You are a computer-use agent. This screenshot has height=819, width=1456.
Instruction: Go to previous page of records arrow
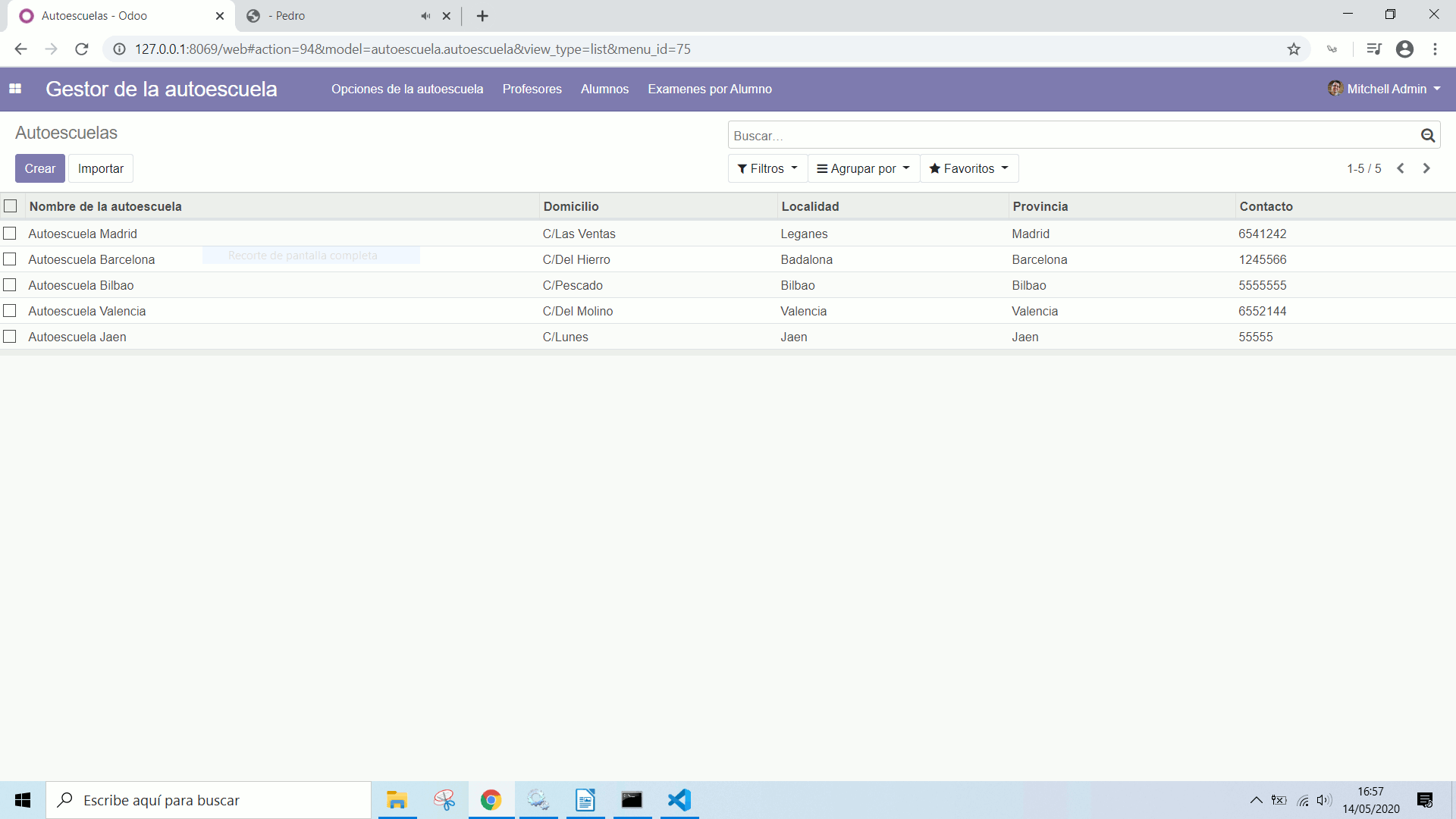click(x=1401, y=168)
